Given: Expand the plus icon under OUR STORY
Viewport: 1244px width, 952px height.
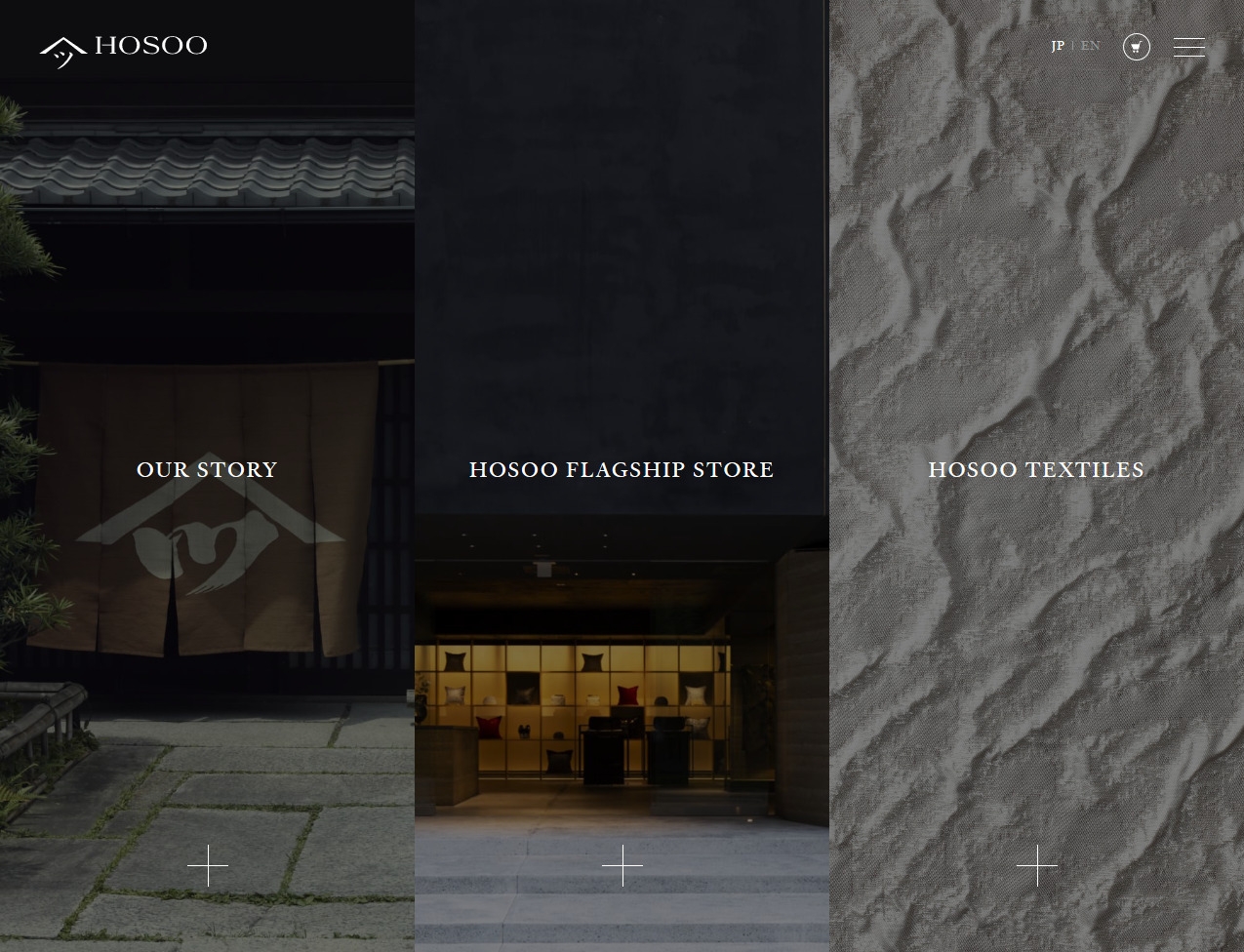Looking at the screenshot, I should click(x=208, y=865).
